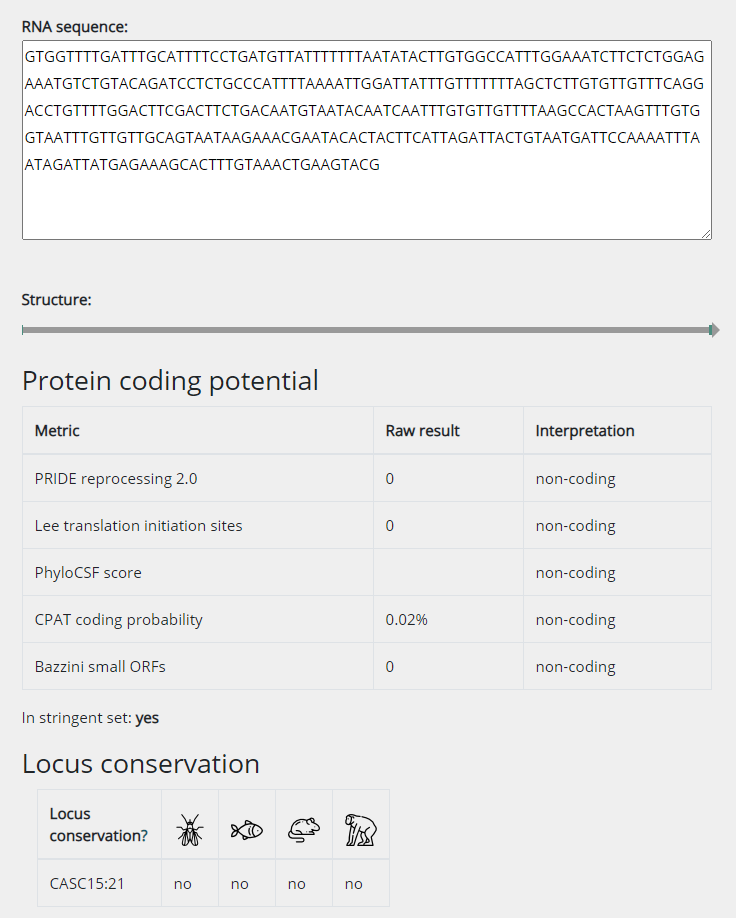Open the Lee translation initiation sites link
This screenshot has width=736, height=918.
139,525
